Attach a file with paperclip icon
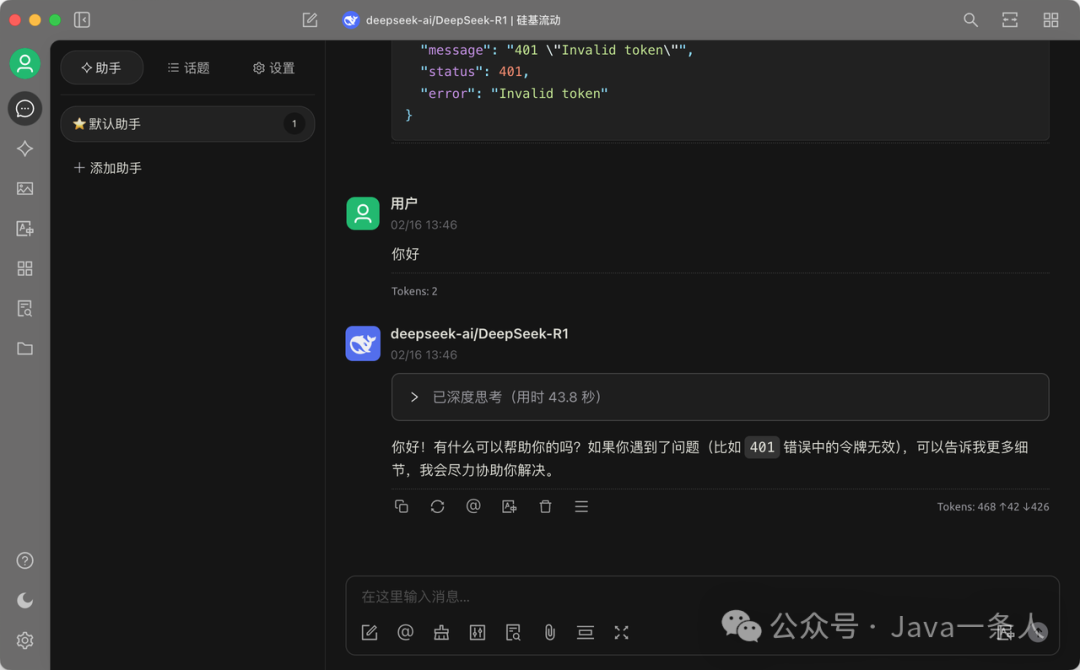This screenshot has width=1080, height=670. click(550, 632)
